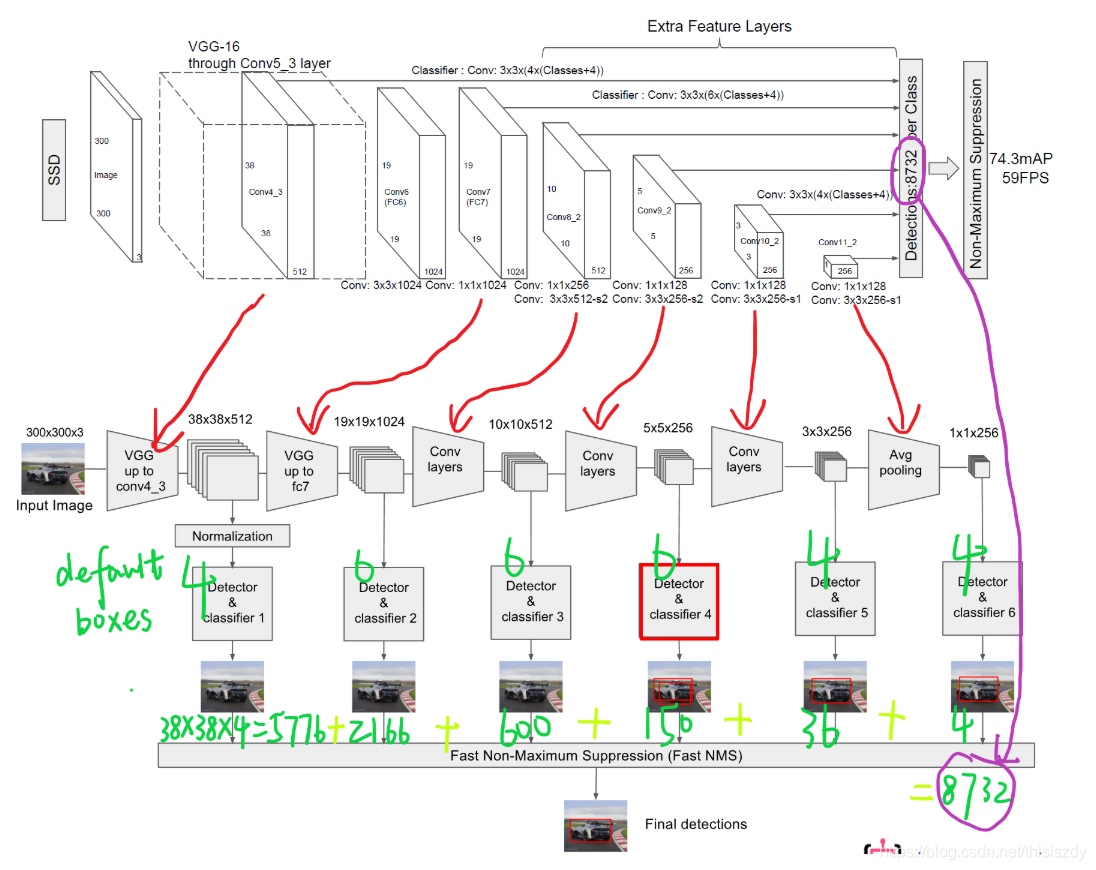The image size is (1096, 870).
Task: Select the 'VGG up to conv4_3' block
Action: click(142, 470)
